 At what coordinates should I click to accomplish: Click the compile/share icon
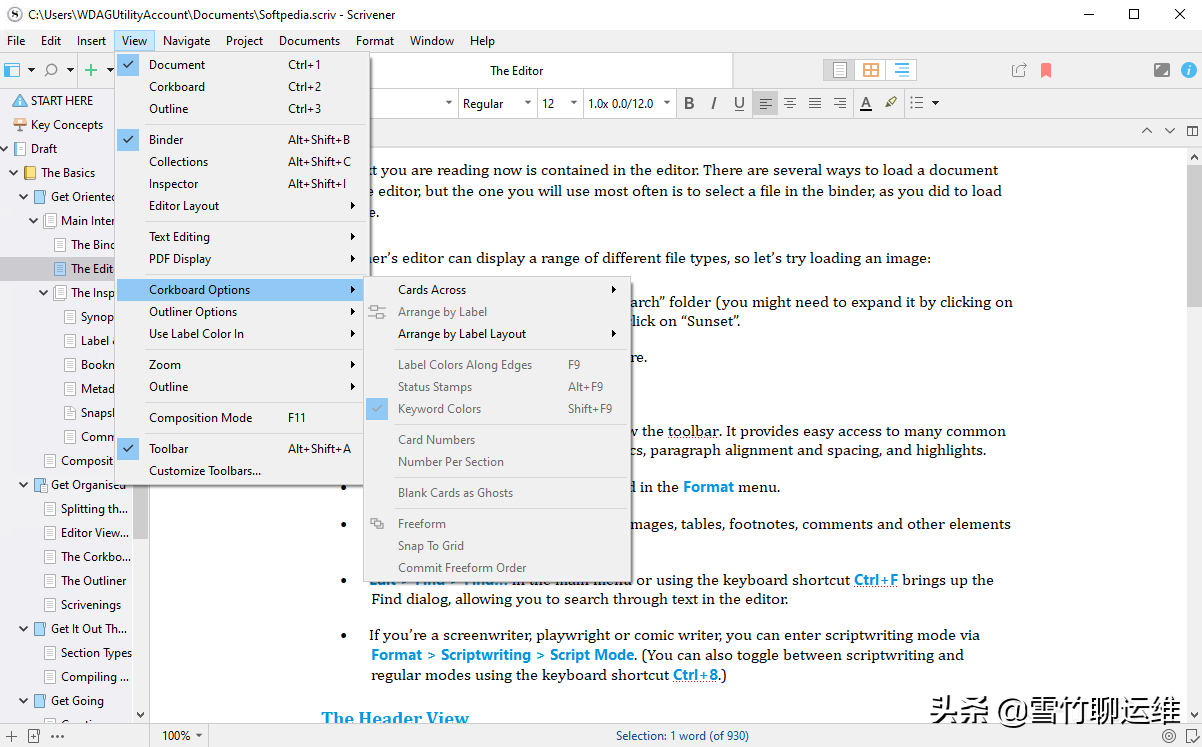click(1019, 70)
